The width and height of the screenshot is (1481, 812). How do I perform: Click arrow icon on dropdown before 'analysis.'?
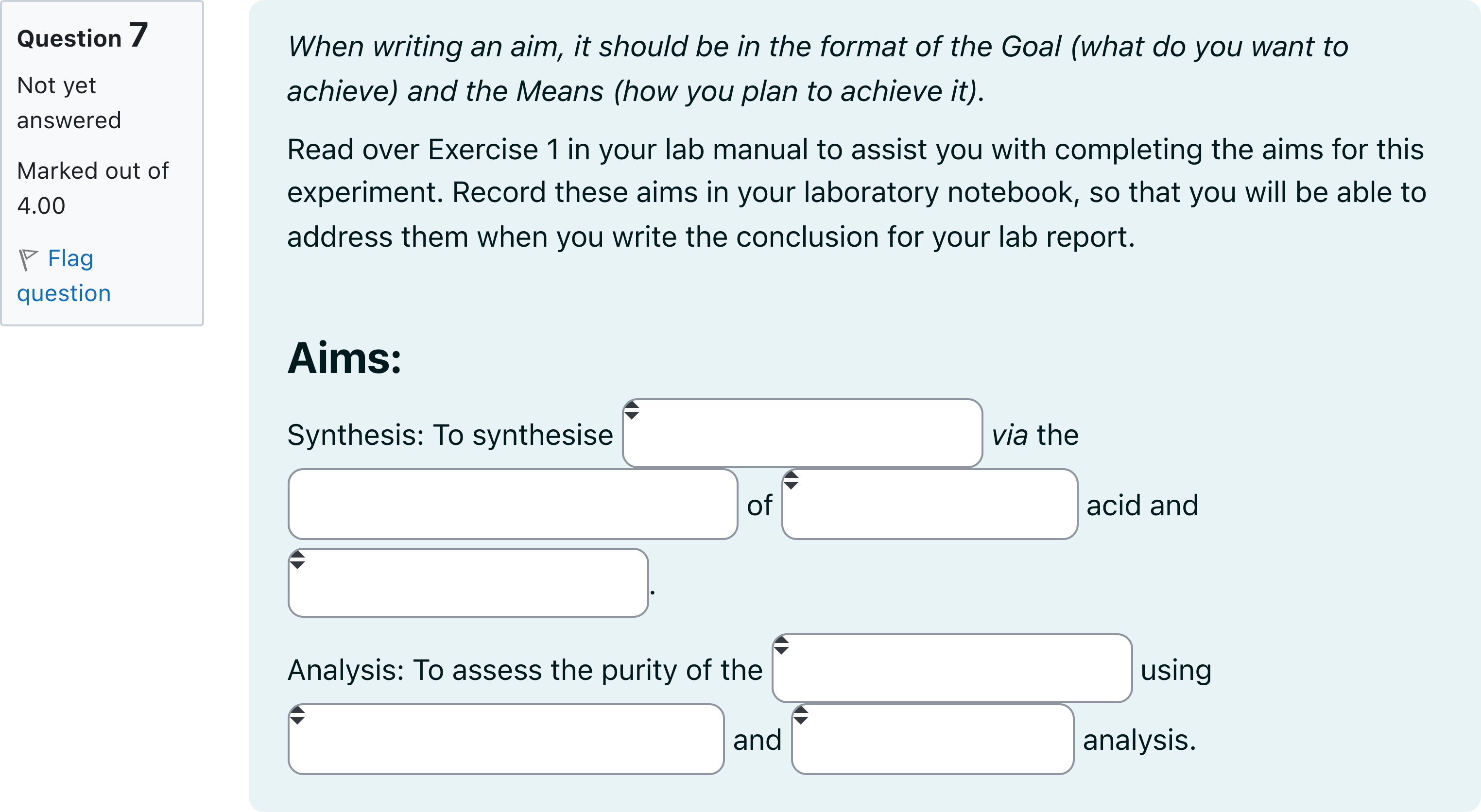pos(801,715)
